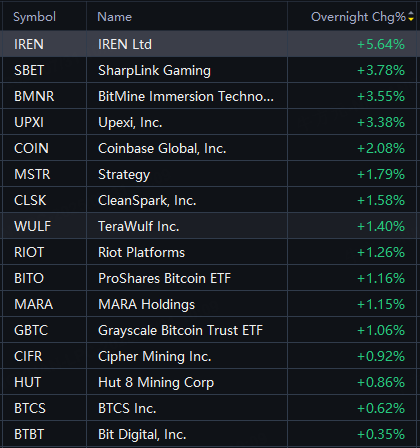Click the MSTR Strategy row
The height and width of the screenshot is (448, 420).
[x=210, y=174]
